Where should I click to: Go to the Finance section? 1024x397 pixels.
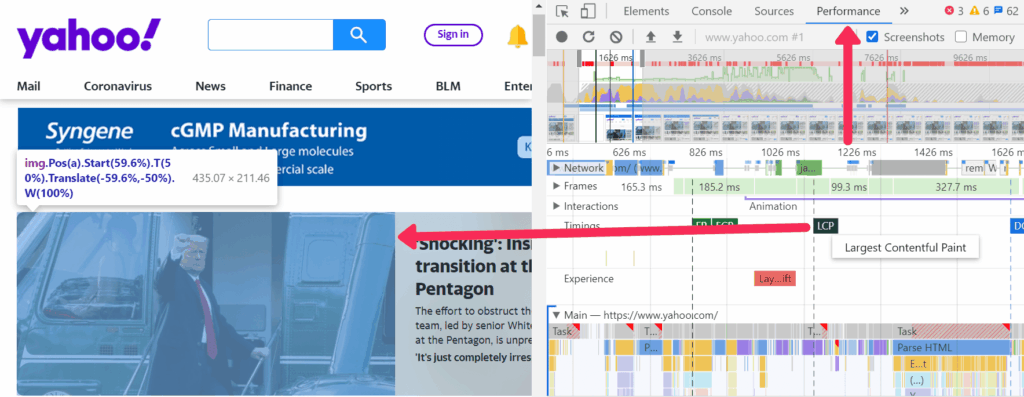point(291,86)
